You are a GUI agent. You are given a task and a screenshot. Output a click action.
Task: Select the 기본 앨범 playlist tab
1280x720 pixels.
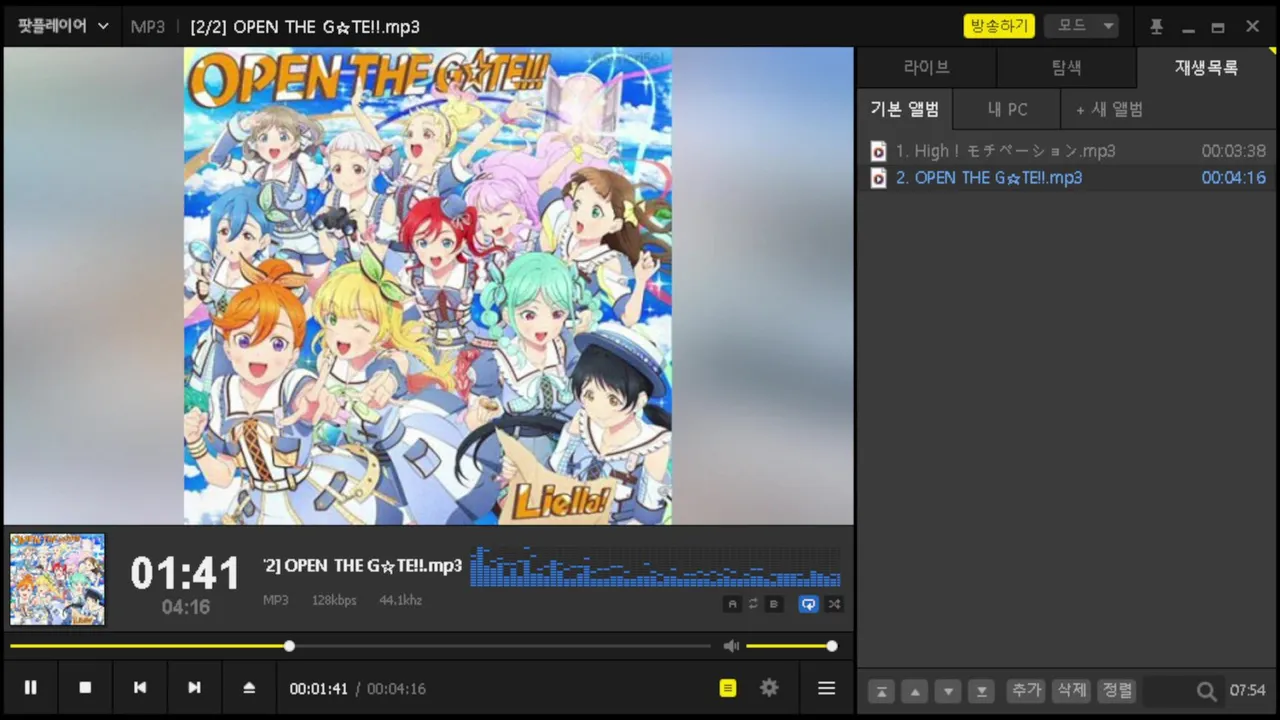tap(905, 109)
